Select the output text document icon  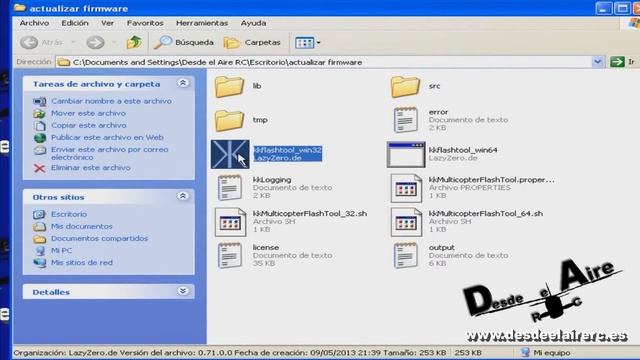pyautogui.click(x=405, y=256)
